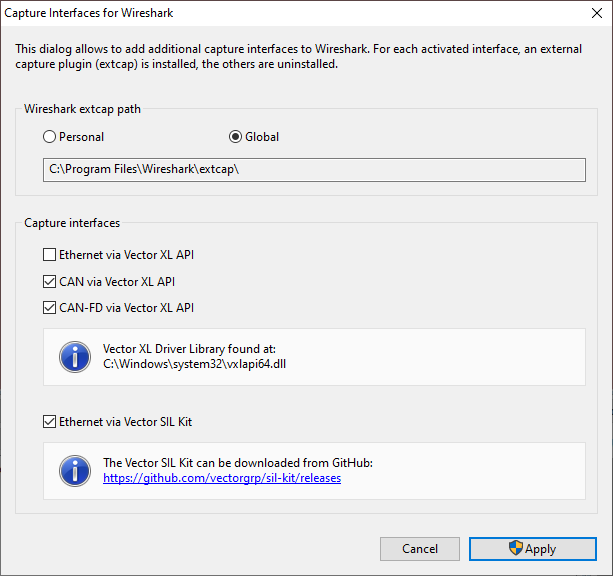Open the sil-kit releases GitHub link
Image resolution: width=613 pixels, height=576 pixels.
point(222,478)
